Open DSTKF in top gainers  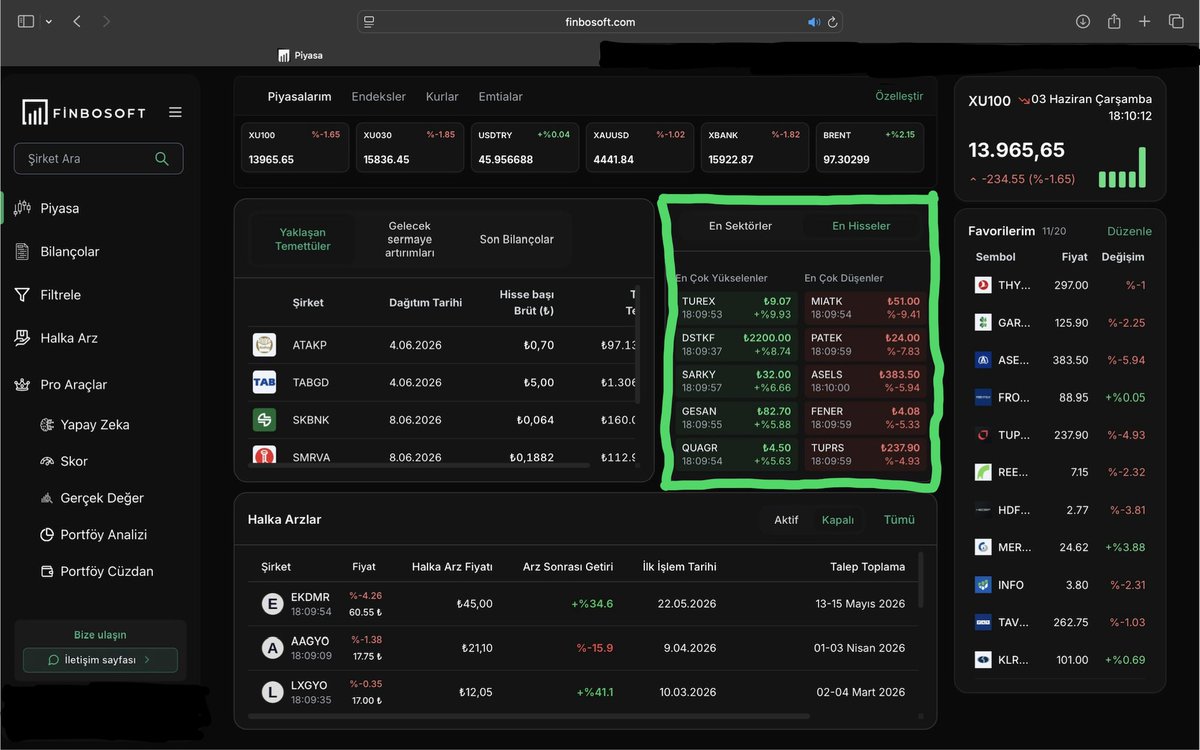737,344
